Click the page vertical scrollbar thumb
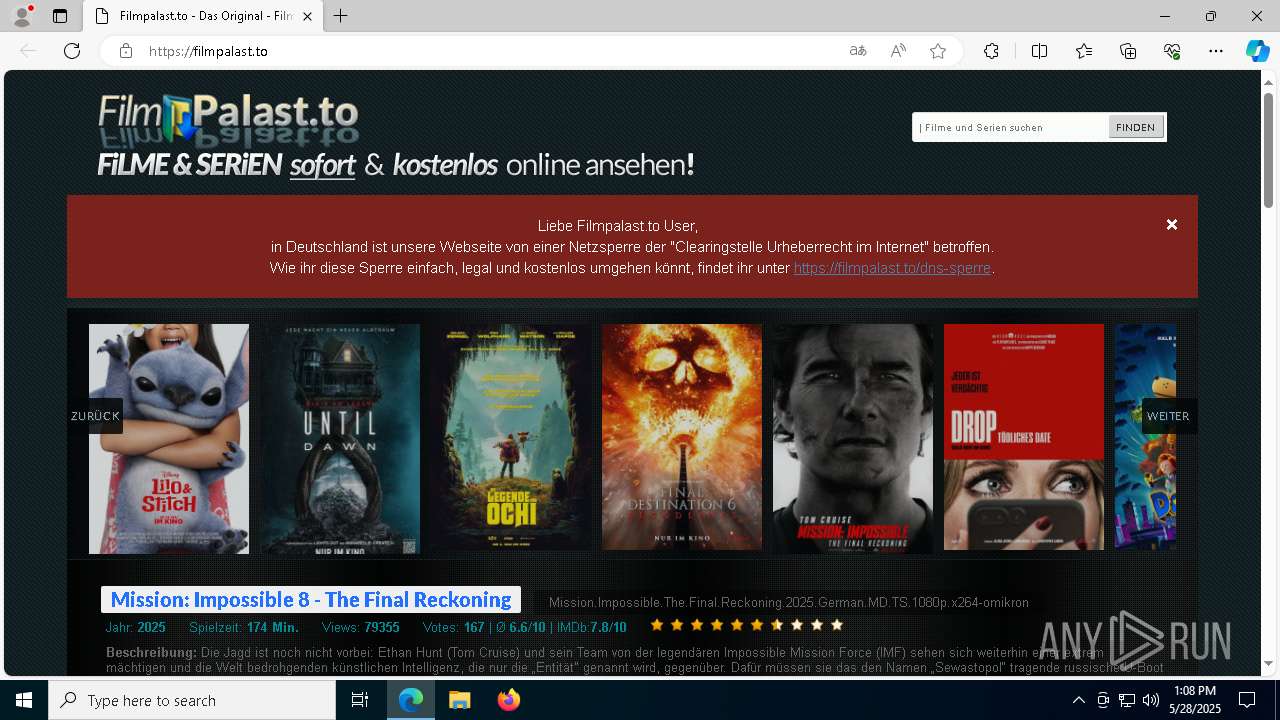Image resolution: width=1280 pixels, height=720 pixels. [1268, 150]
